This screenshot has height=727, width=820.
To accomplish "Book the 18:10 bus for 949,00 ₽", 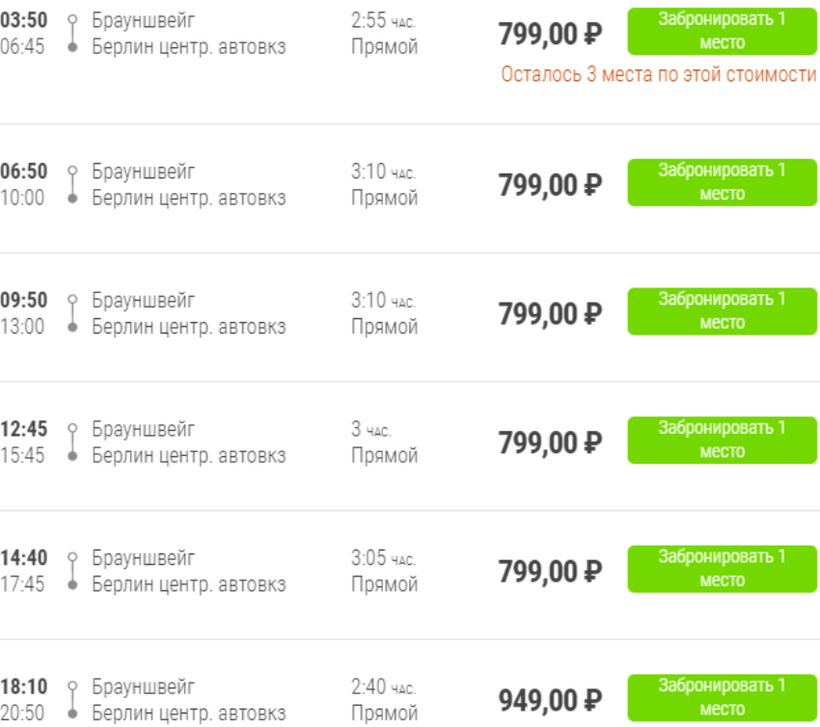I will click(x=722, y=698).
